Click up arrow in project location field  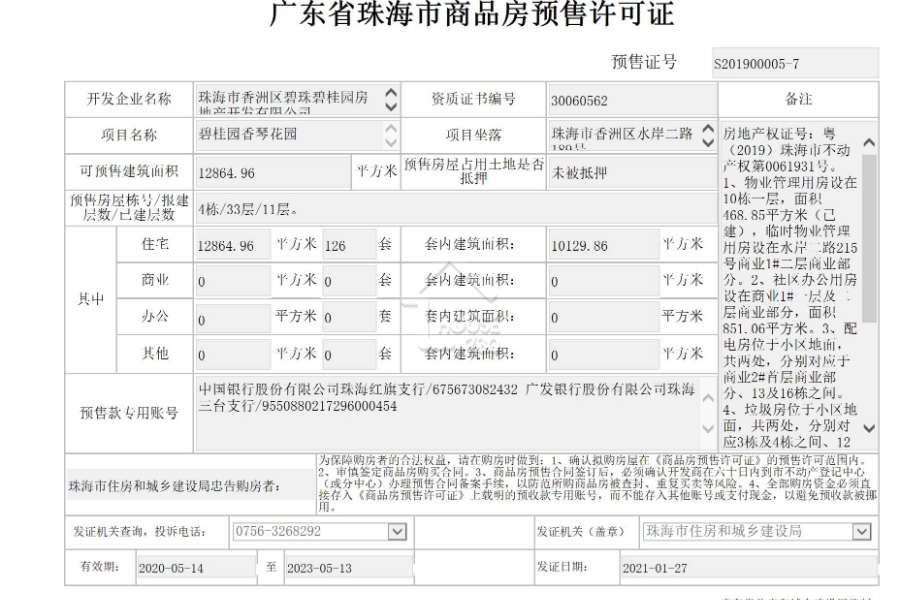pyautogui.click(x=709, y=128)
